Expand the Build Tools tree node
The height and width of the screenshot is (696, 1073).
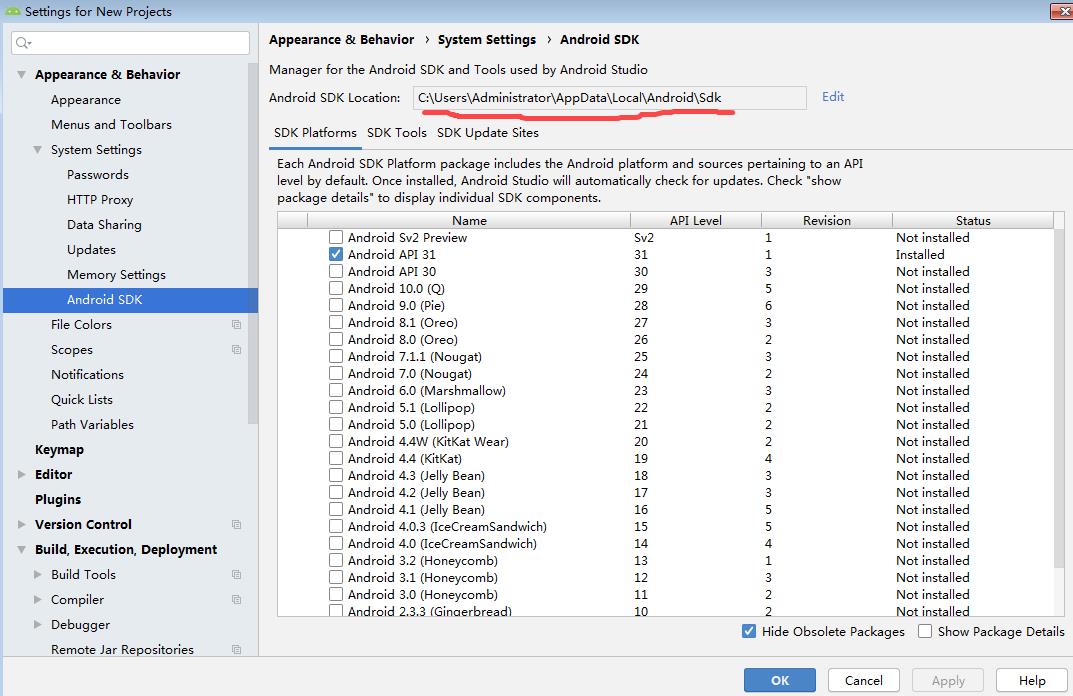[38, 574]
